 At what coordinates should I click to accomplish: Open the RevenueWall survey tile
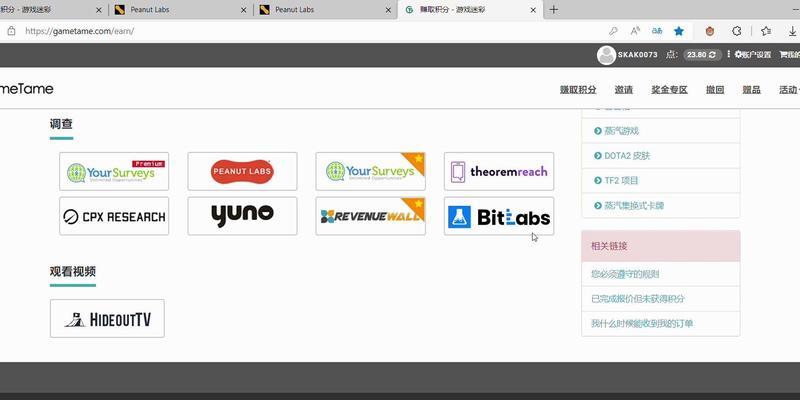click(x=370, y=216)
